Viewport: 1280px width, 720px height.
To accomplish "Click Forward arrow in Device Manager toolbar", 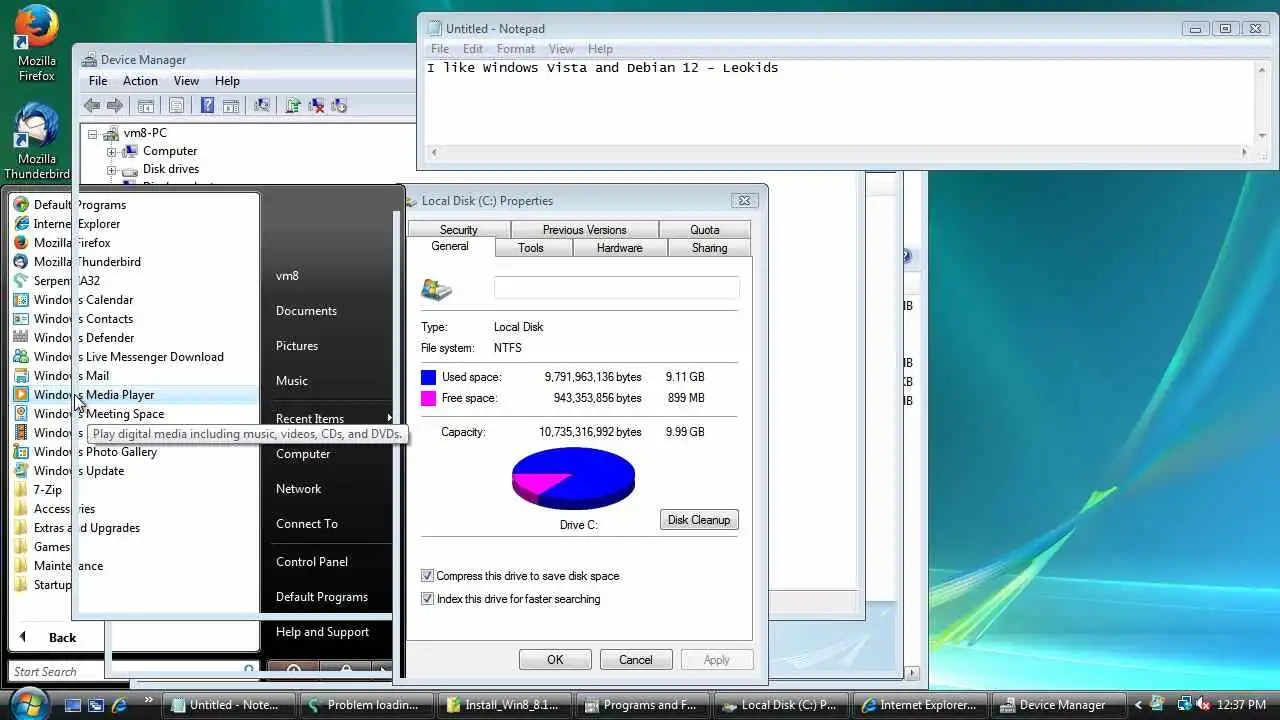I will click(115, 105).
